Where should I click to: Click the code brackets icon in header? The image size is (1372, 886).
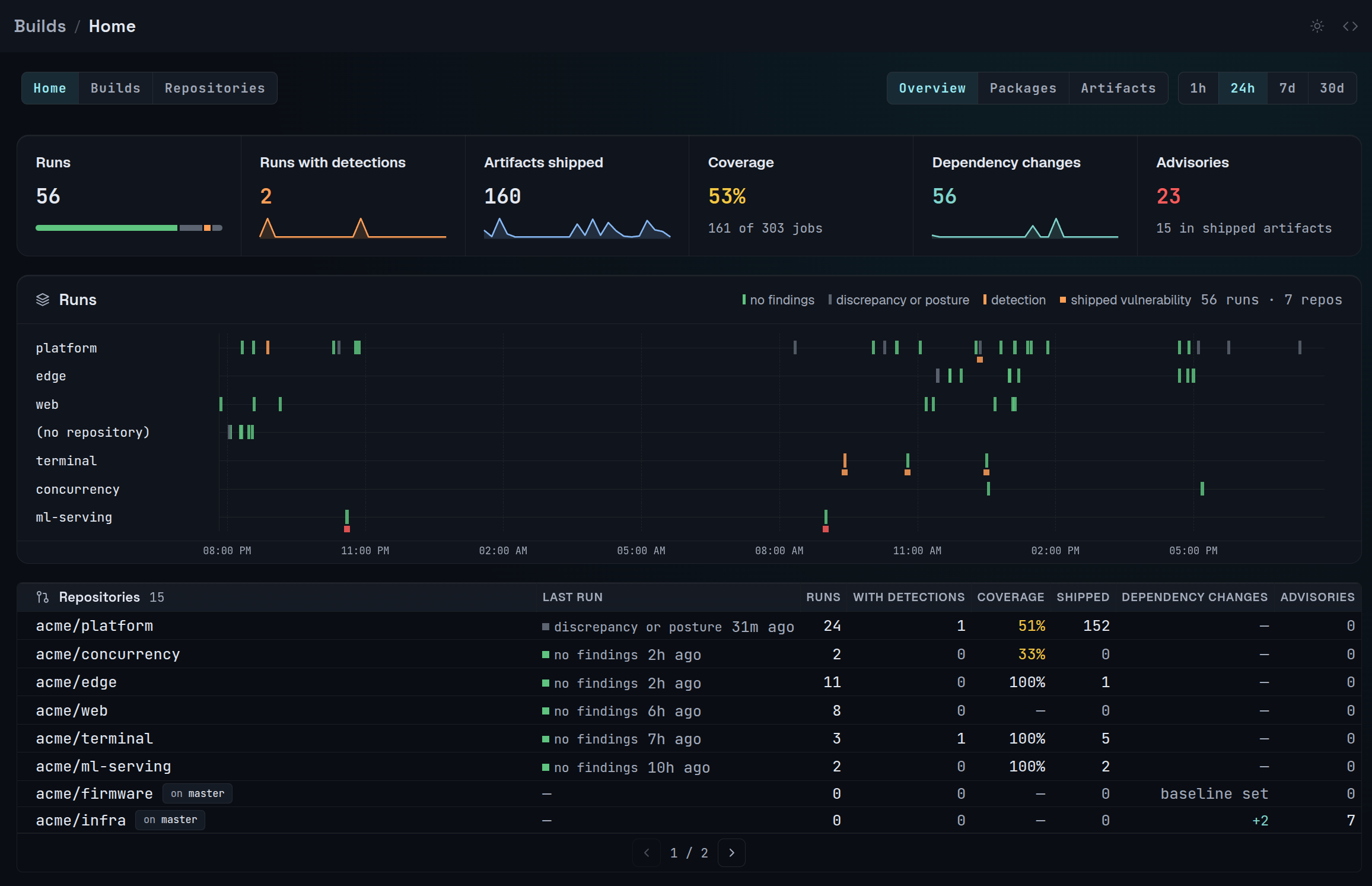pos(1350,26)
